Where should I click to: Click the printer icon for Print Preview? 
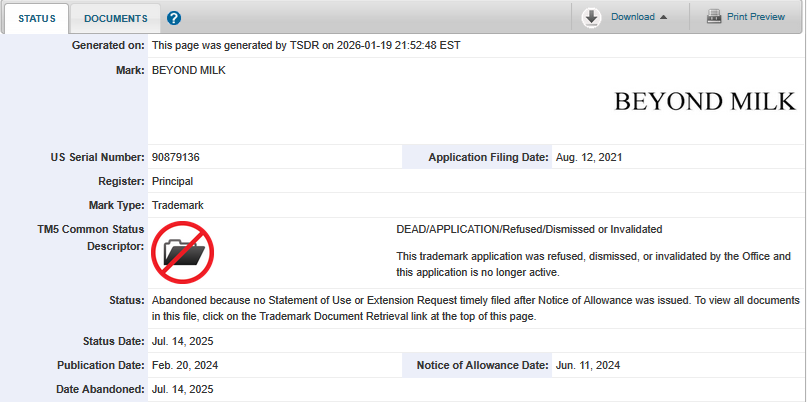(x=714, y=17)
